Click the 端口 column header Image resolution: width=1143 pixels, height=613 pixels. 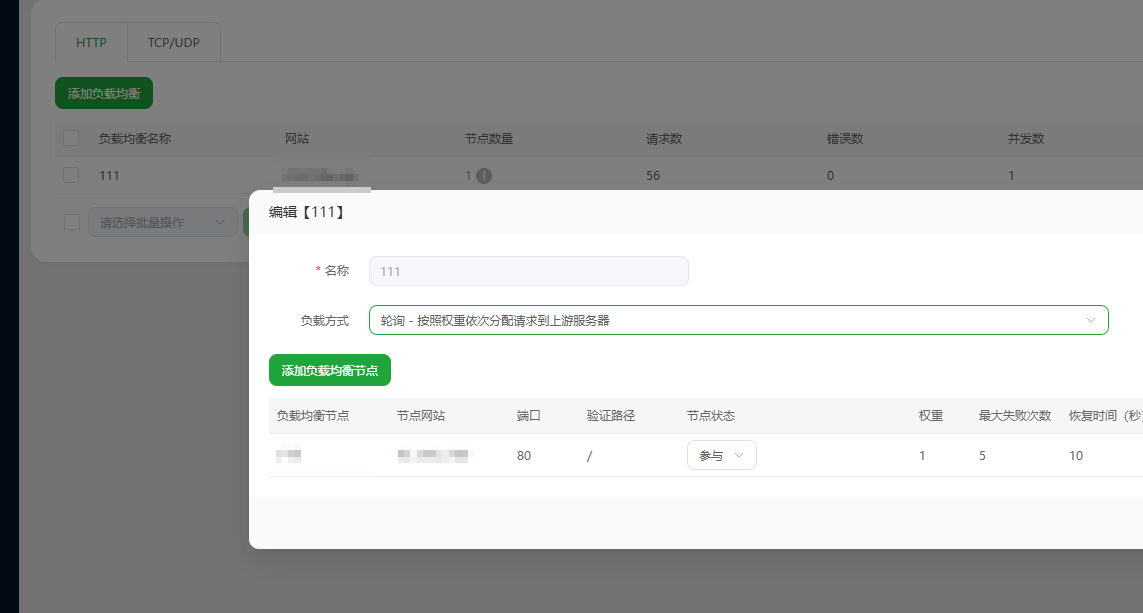coord(528,415)
